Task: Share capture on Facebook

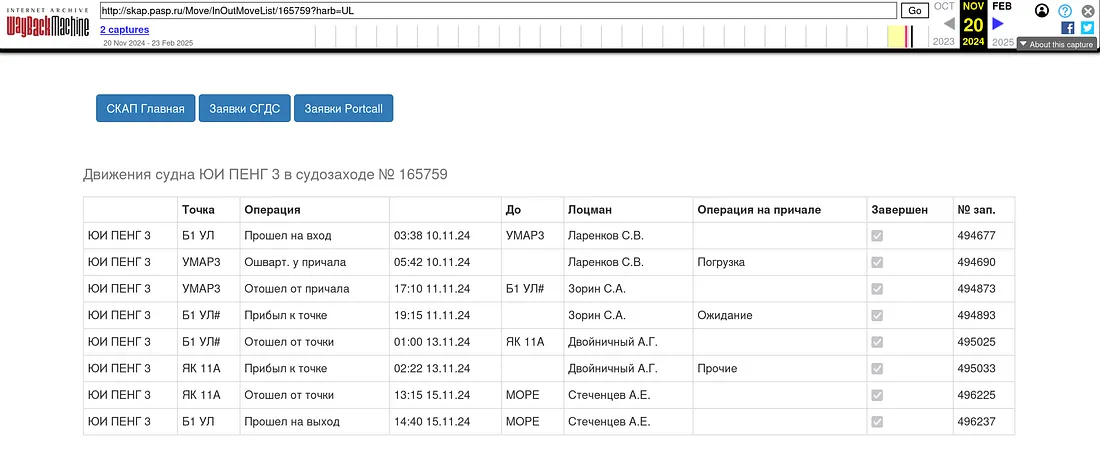Action: tap(1067, 28)
